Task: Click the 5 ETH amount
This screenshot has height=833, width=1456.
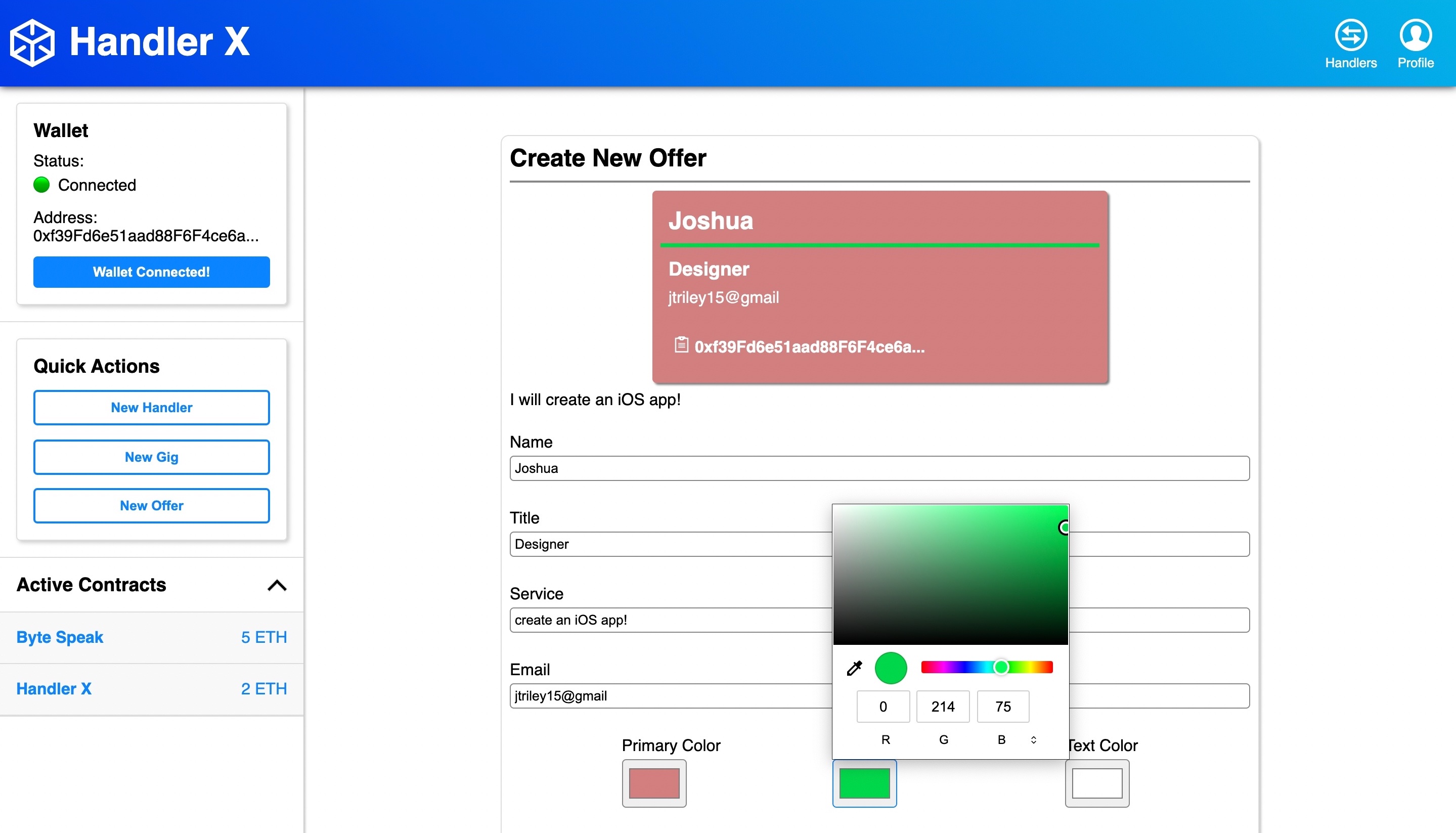Action: point(263,637)
